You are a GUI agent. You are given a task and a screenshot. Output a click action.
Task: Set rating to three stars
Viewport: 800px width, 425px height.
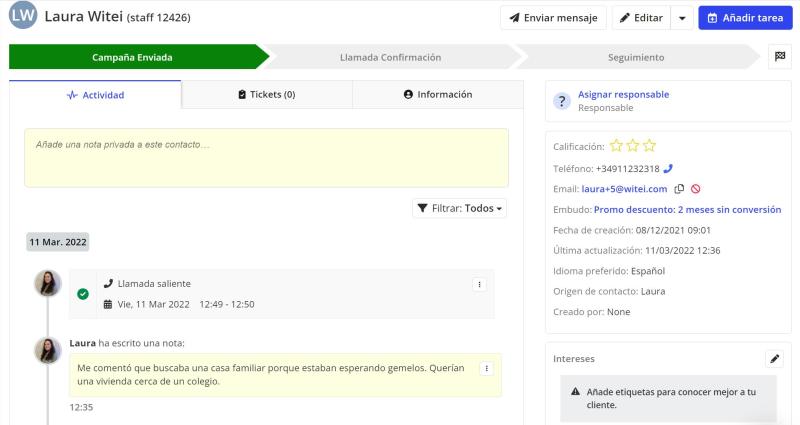649,146
